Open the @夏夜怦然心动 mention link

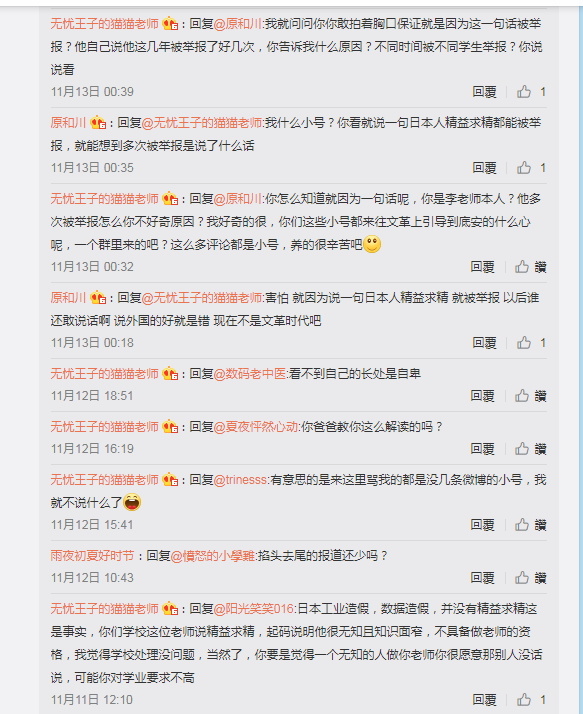(256, 427)
